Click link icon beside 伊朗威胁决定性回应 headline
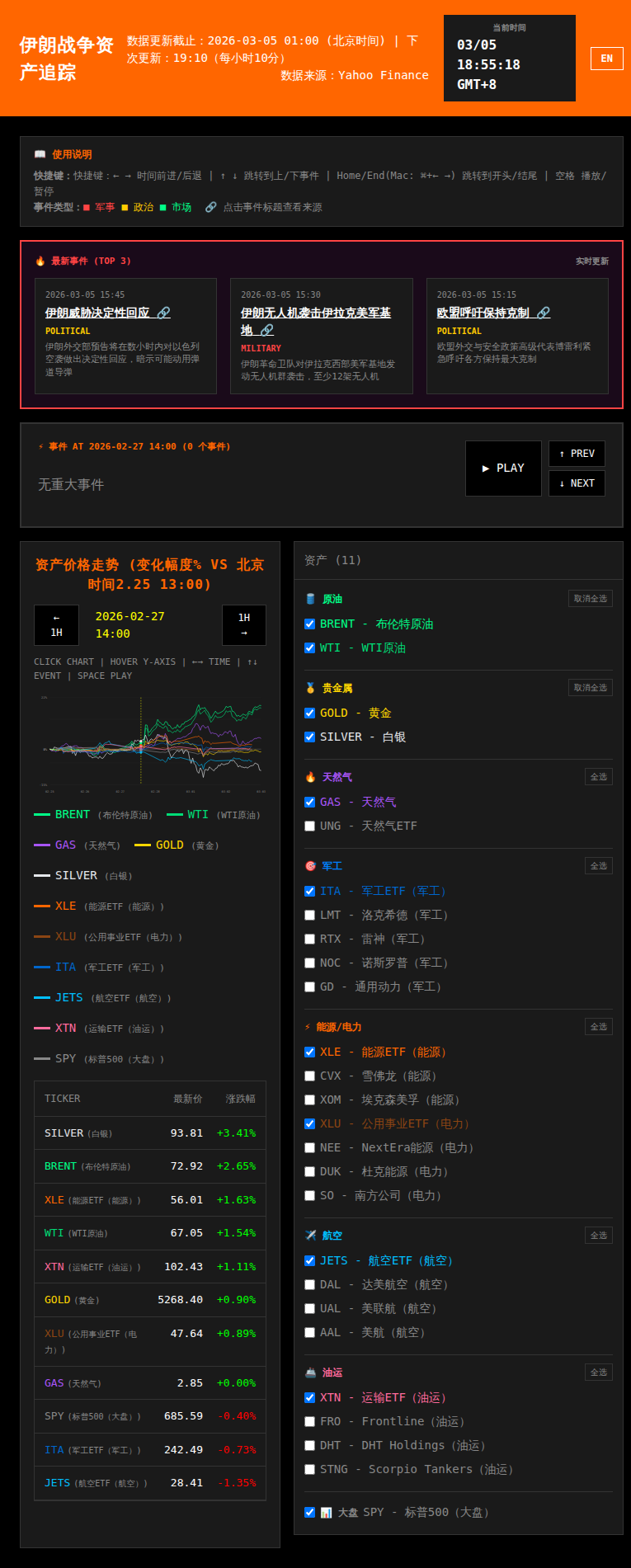Screen dimensions: 631x1568 point(163,313)
